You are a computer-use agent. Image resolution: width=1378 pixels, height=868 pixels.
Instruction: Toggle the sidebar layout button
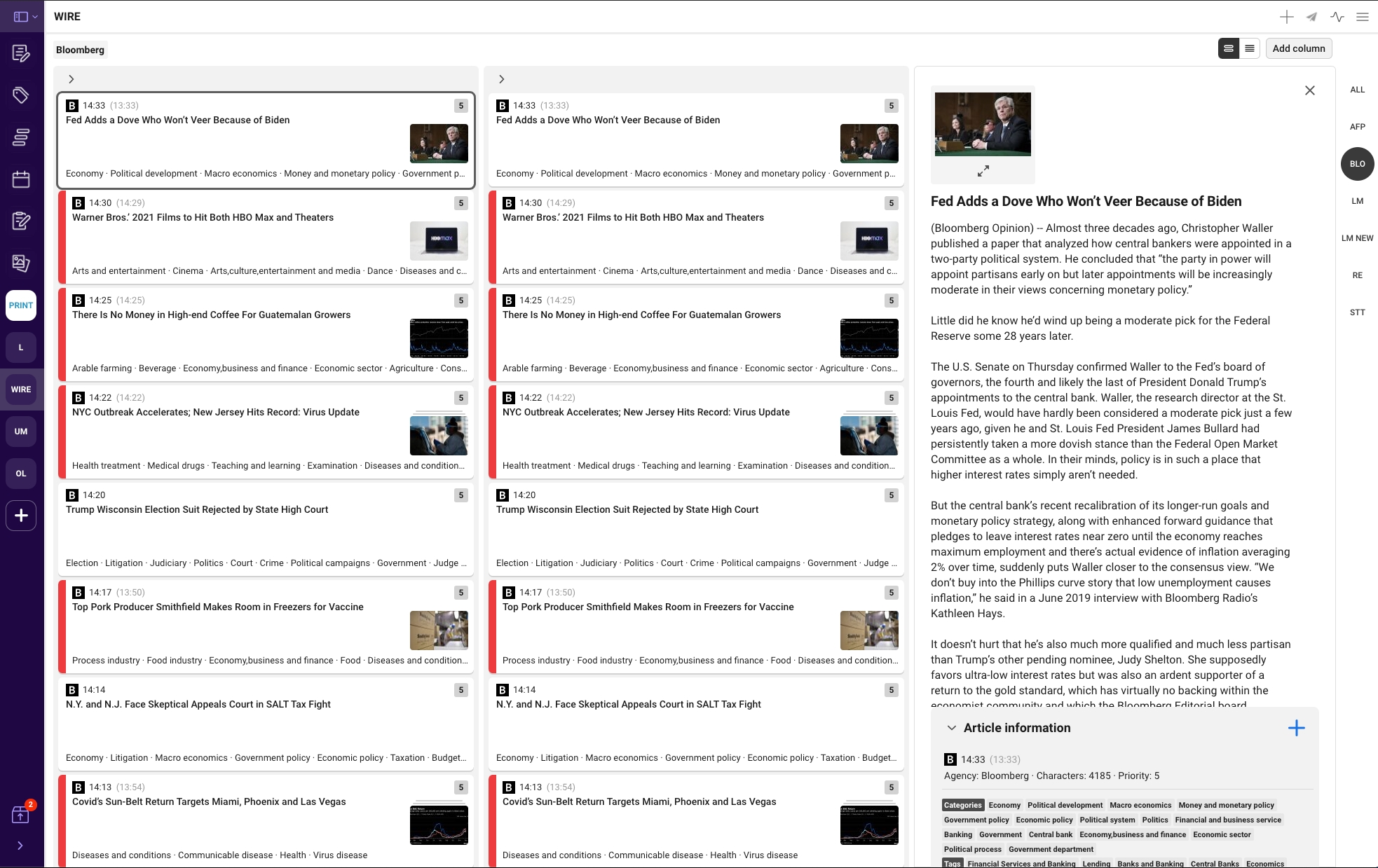21,16
